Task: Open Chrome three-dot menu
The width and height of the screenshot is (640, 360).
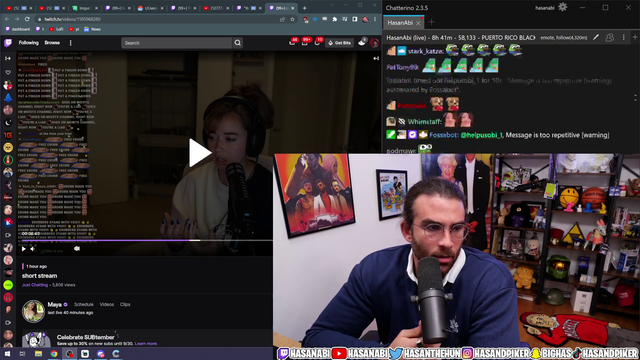Action: tap(375, 19)
